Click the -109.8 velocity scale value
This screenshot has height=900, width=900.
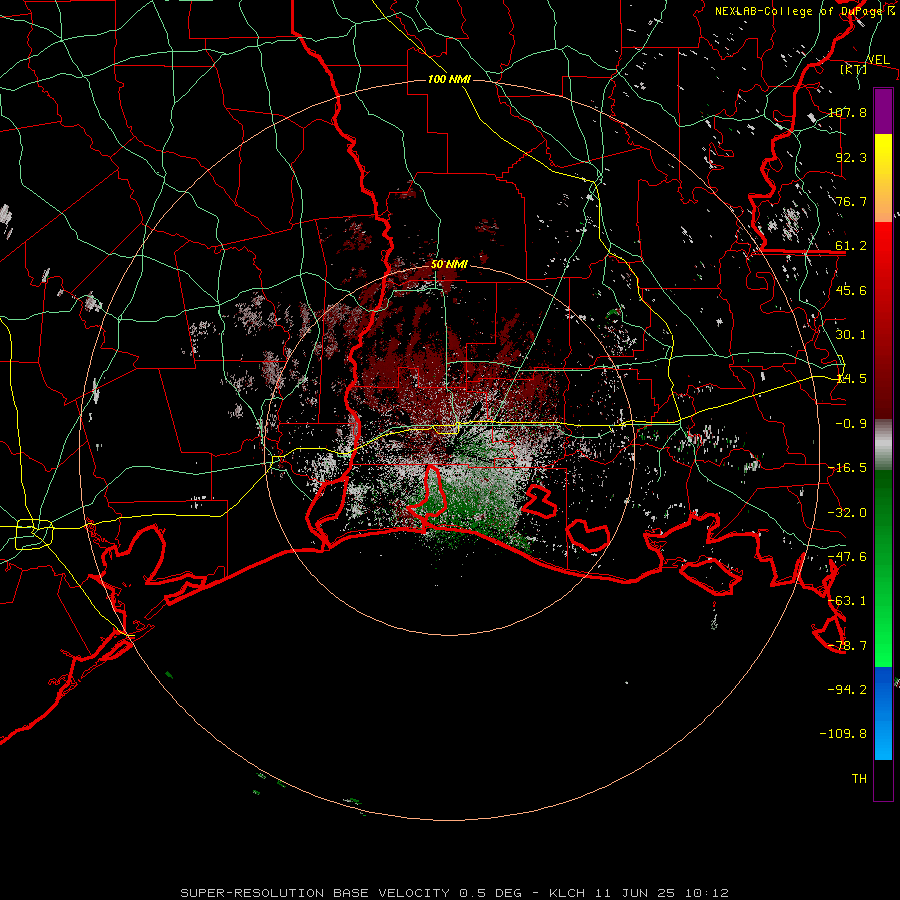pyautogui.click(x=843, y=734)
